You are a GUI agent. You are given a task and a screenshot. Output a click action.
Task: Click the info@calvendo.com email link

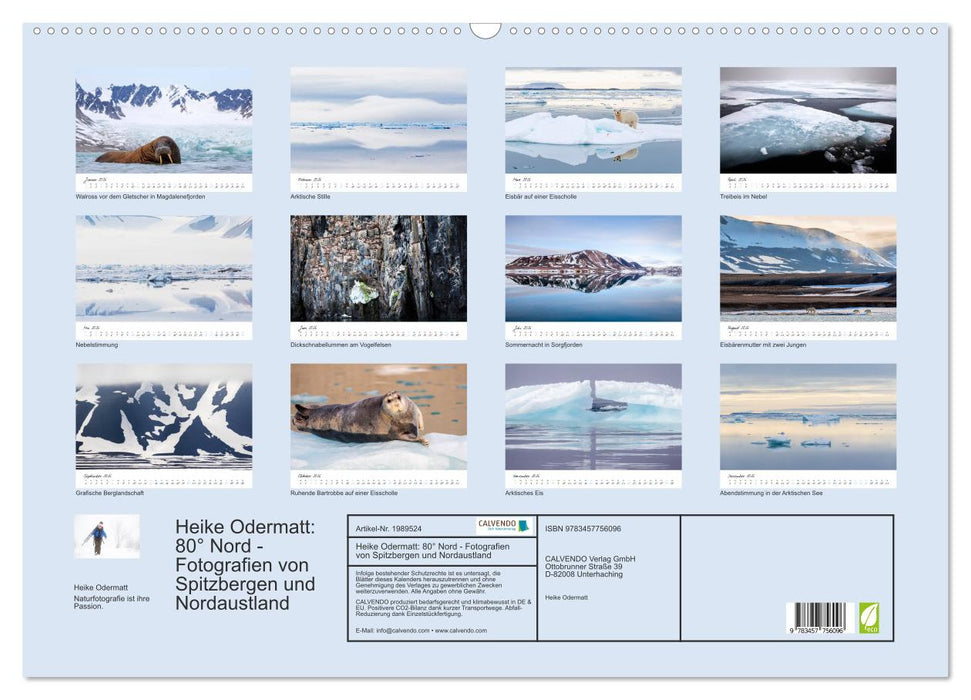point(403,630)
